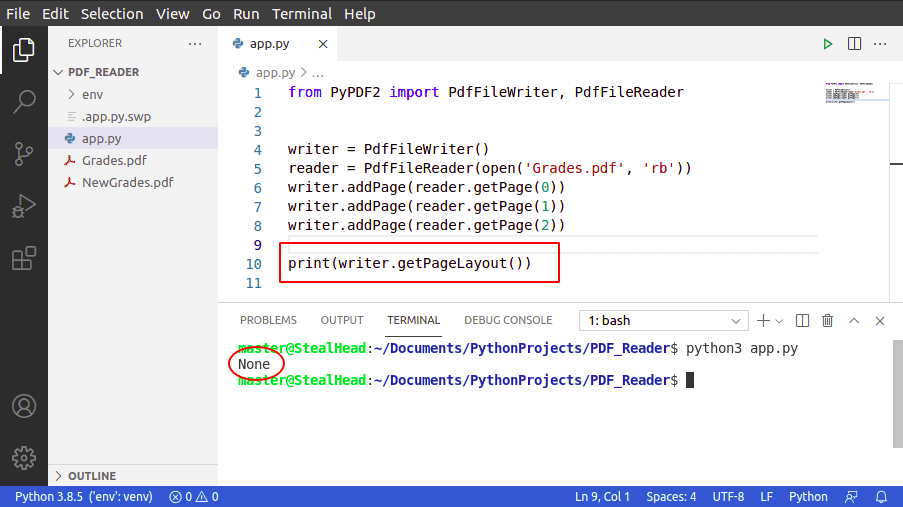This screenshot has width=903, height=507.
Task: Open Grades.pdf in the explorer
Action: pyautogui.click(x=133, y=160)
